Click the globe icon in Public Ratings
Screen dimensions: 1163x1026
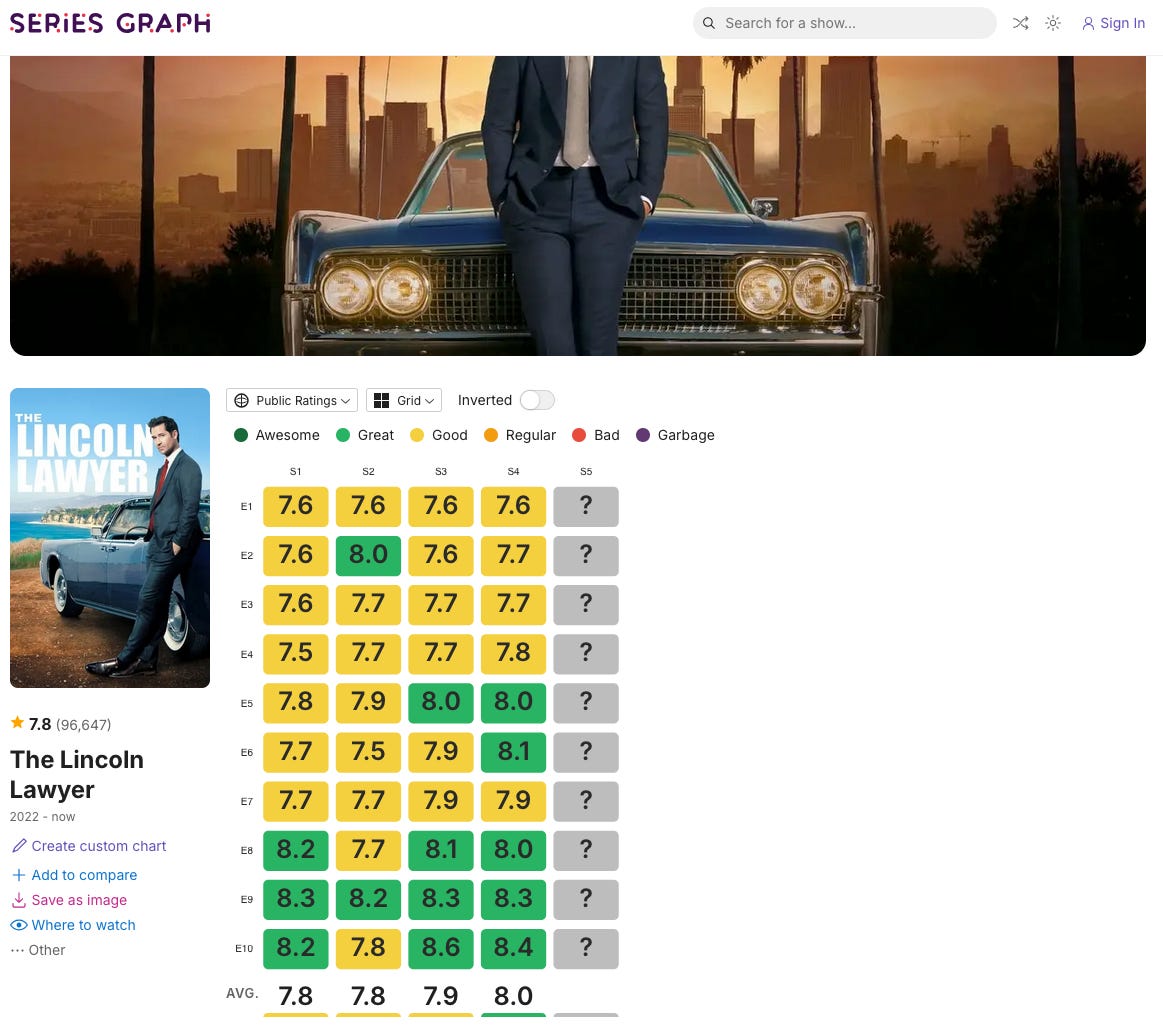pos(242,401)
